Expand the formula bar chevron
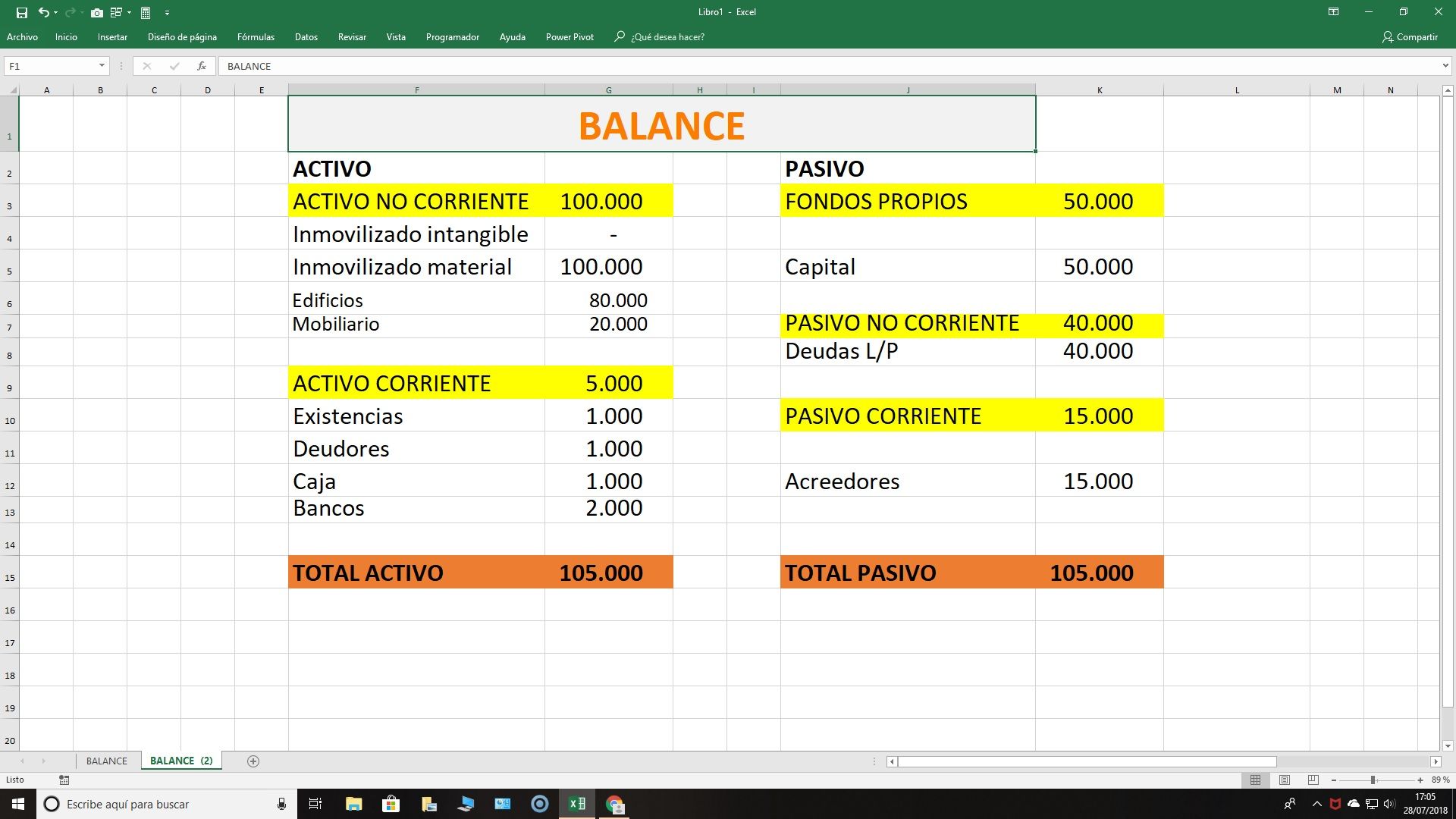The image size is (1456, 819). tap(1445, 66)
